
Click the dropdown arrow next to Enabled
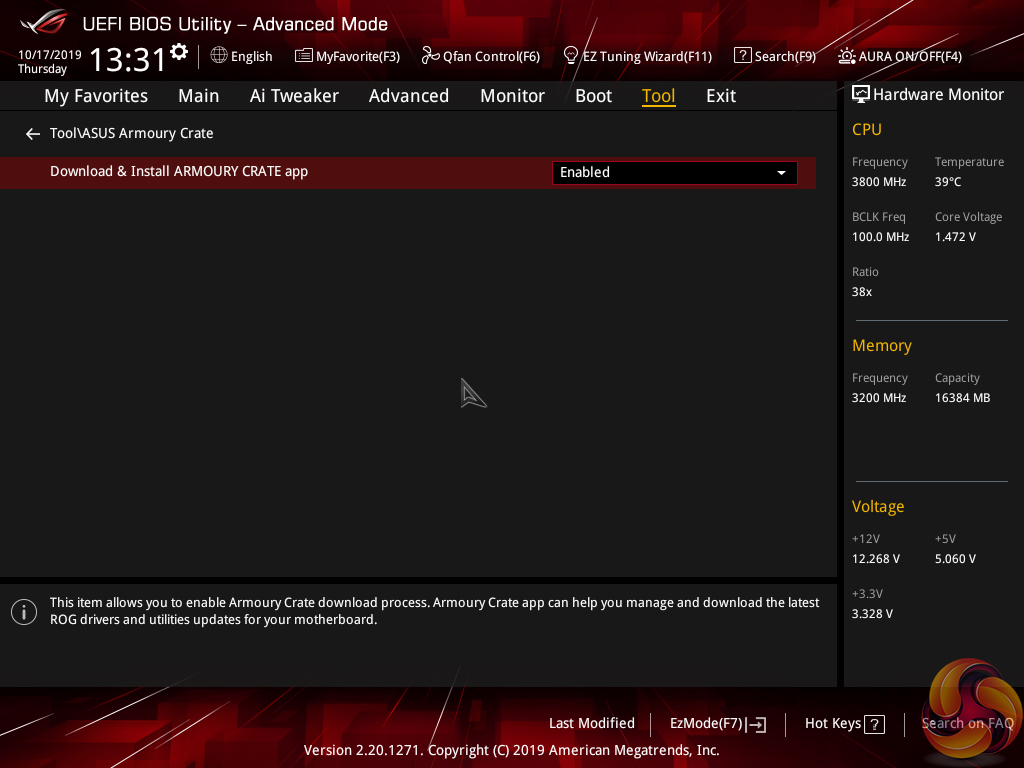781,173
